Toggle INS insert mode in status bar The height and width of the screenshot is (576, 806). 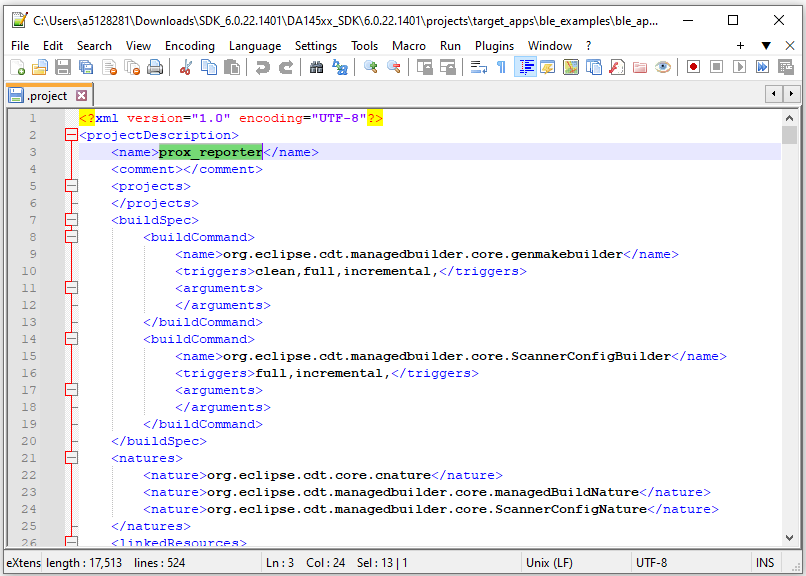pos(765,563)
